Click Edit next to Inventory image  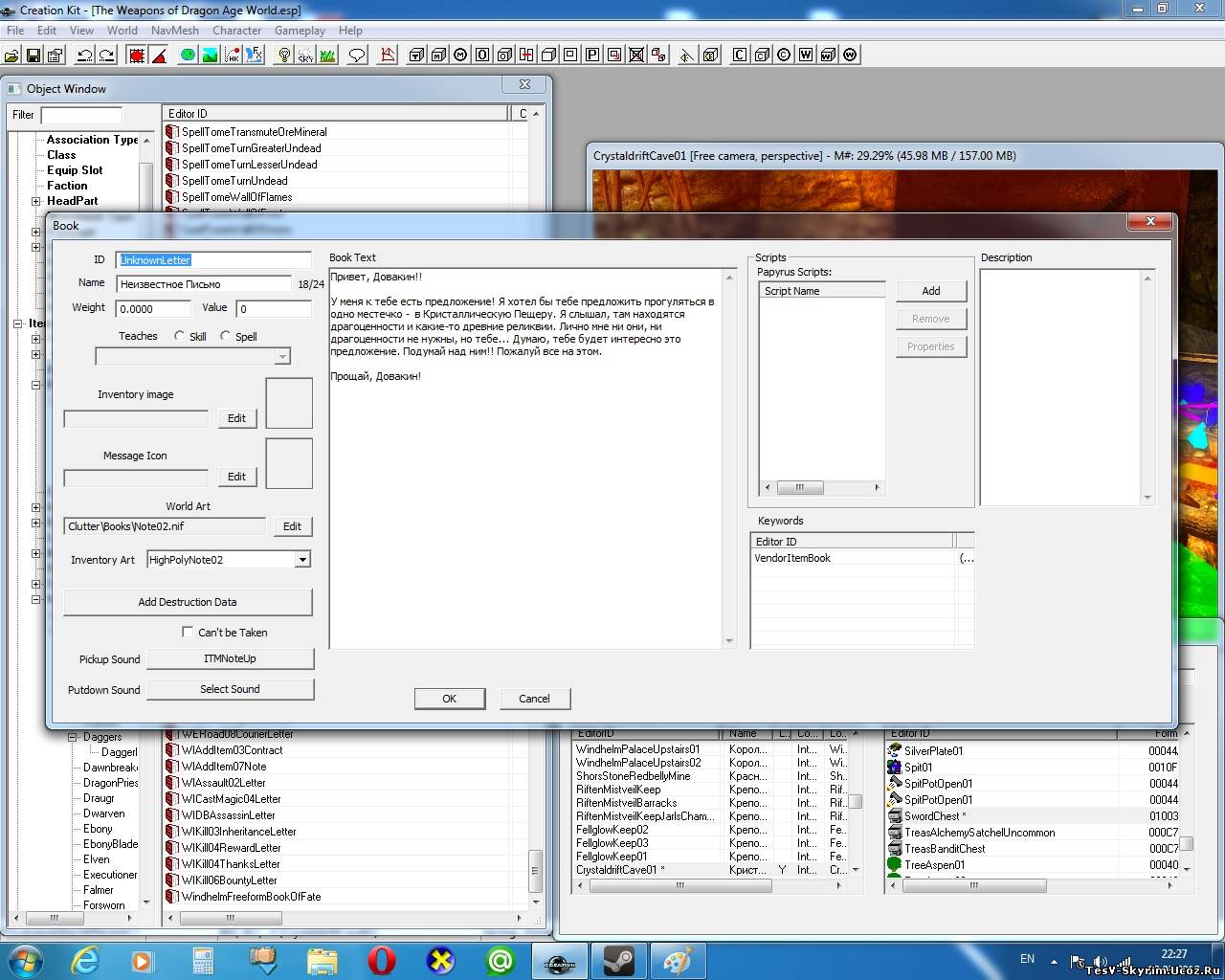point(236,418)
